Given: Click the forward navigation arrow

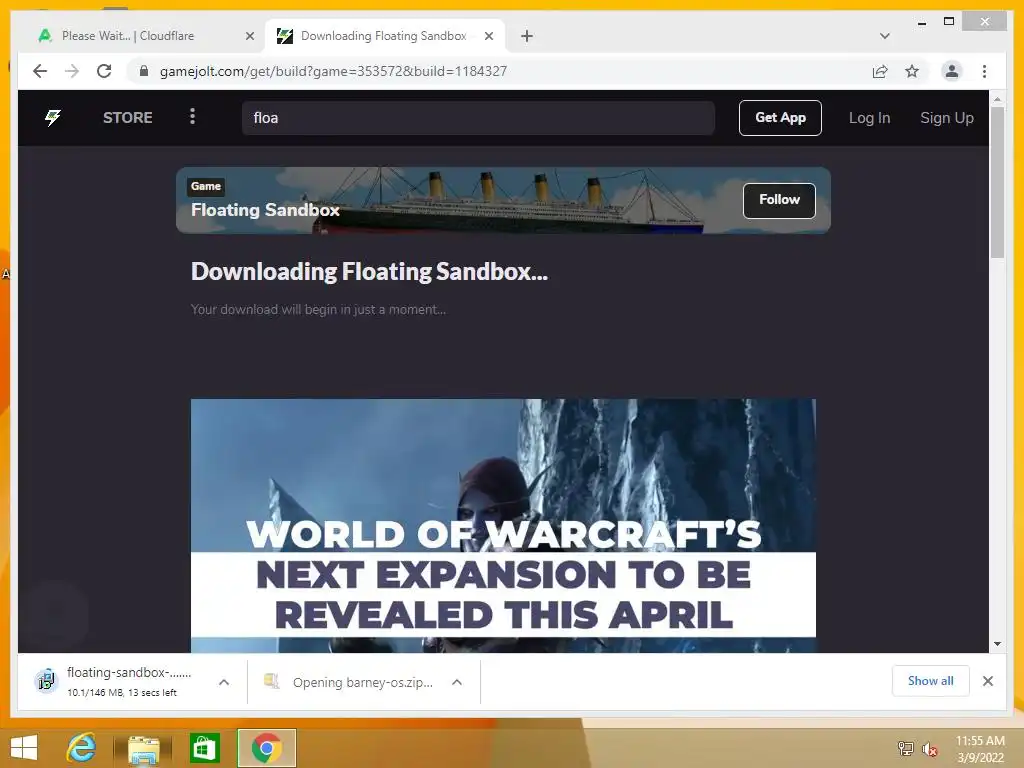Looking at the screenshot, I should click(72, 71).
